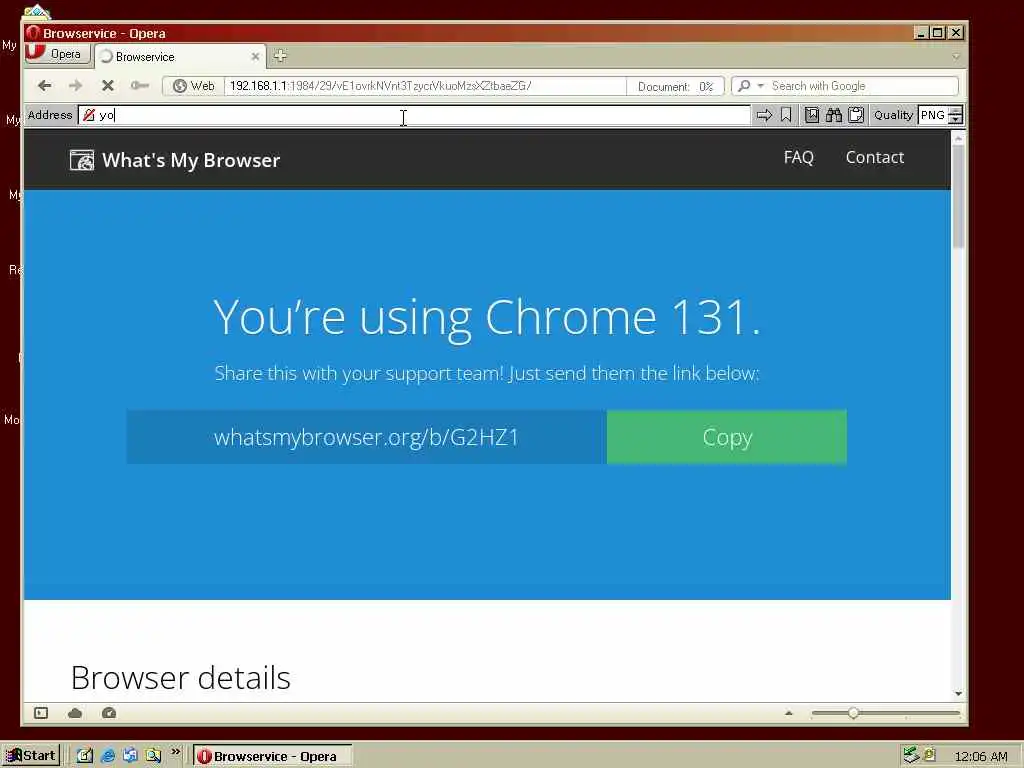1024x768 pixels.
Task: Open the closed tabs dropdown at tab bar end
Action: coord(955,57)
